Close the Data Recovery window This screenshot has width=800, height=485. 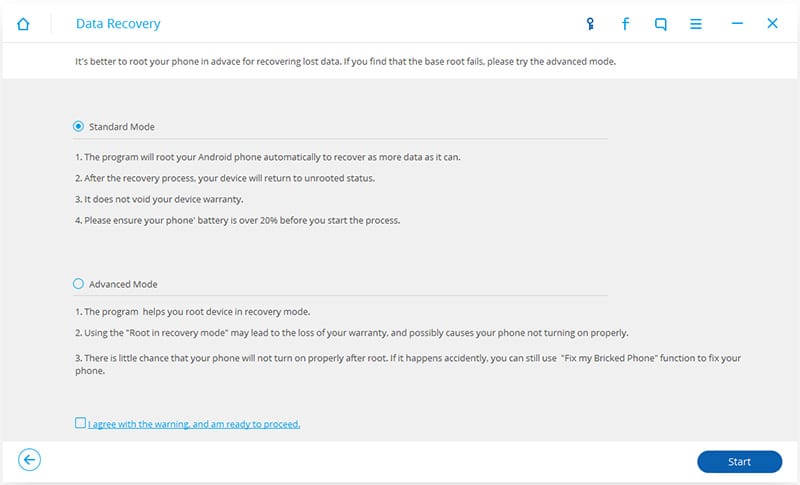point(772,24)
